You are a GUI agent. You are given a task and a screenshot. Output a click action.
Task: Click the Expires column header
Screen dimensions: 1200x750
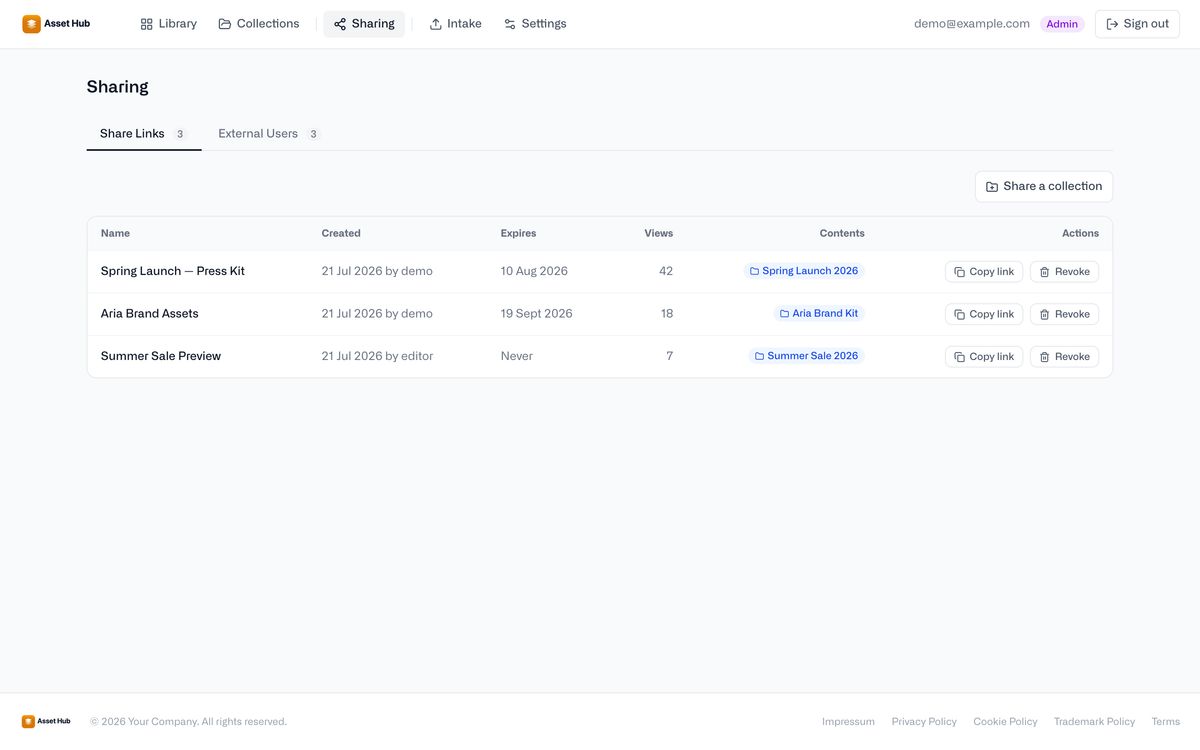coord(518,233)
